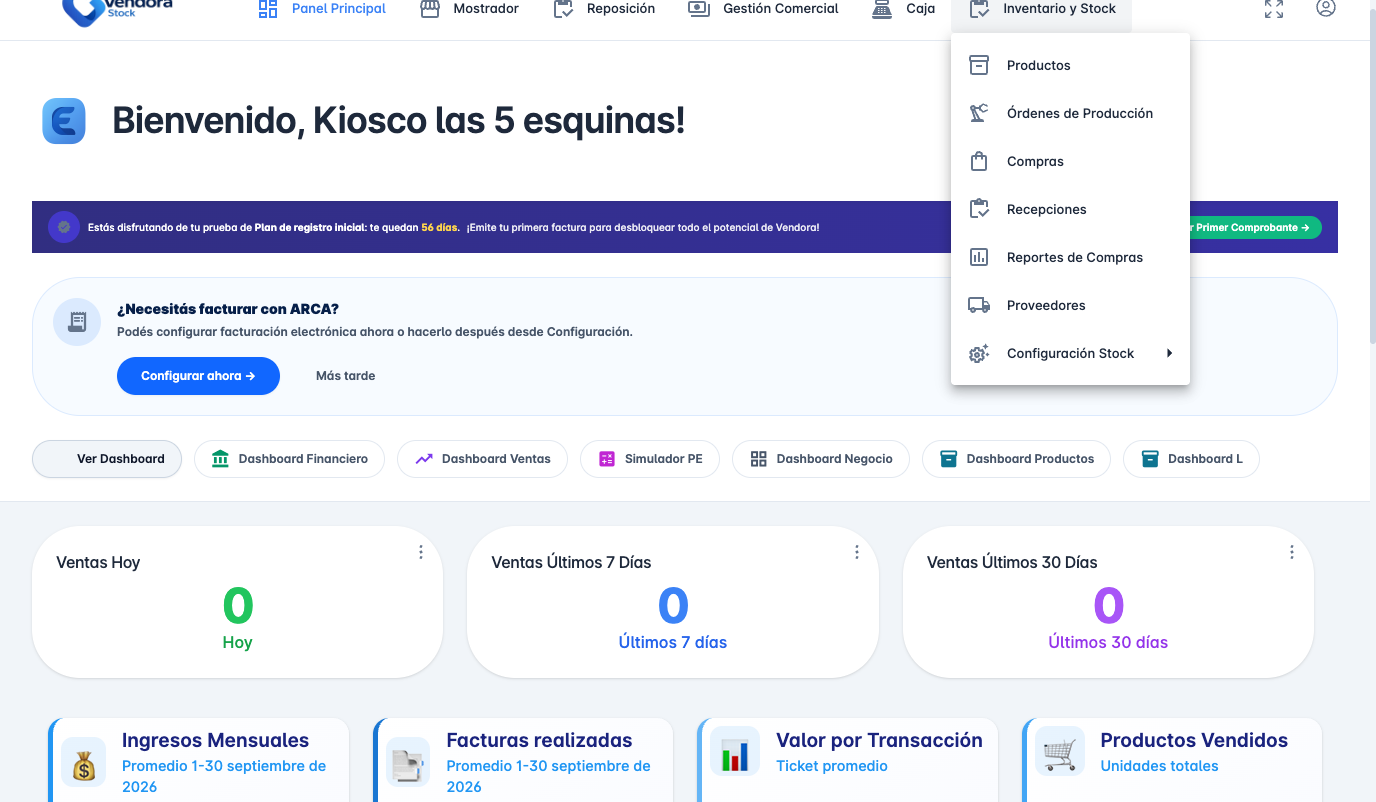The width and height of the screenshot is (1376, 802).
Task: Click the ARCA invoice document icon
Action: tap(77, 322)
